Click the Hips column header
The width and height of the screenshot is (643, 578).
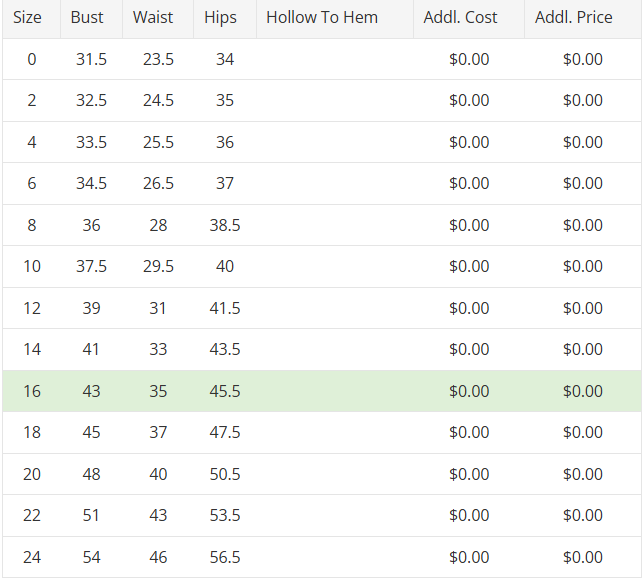click(221, 18)
